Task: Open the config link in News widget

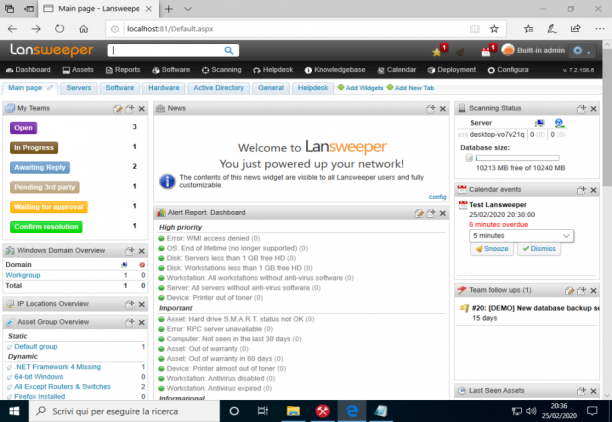Action: pyautogui.click(x=437, y=197)
